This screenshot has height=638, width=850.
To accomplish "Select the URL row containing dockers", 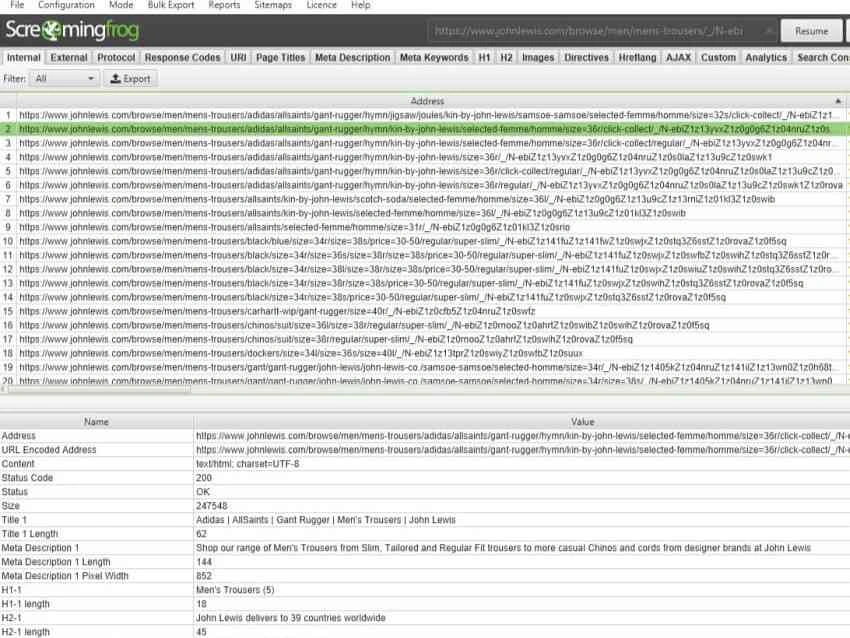I will (426, 353).
